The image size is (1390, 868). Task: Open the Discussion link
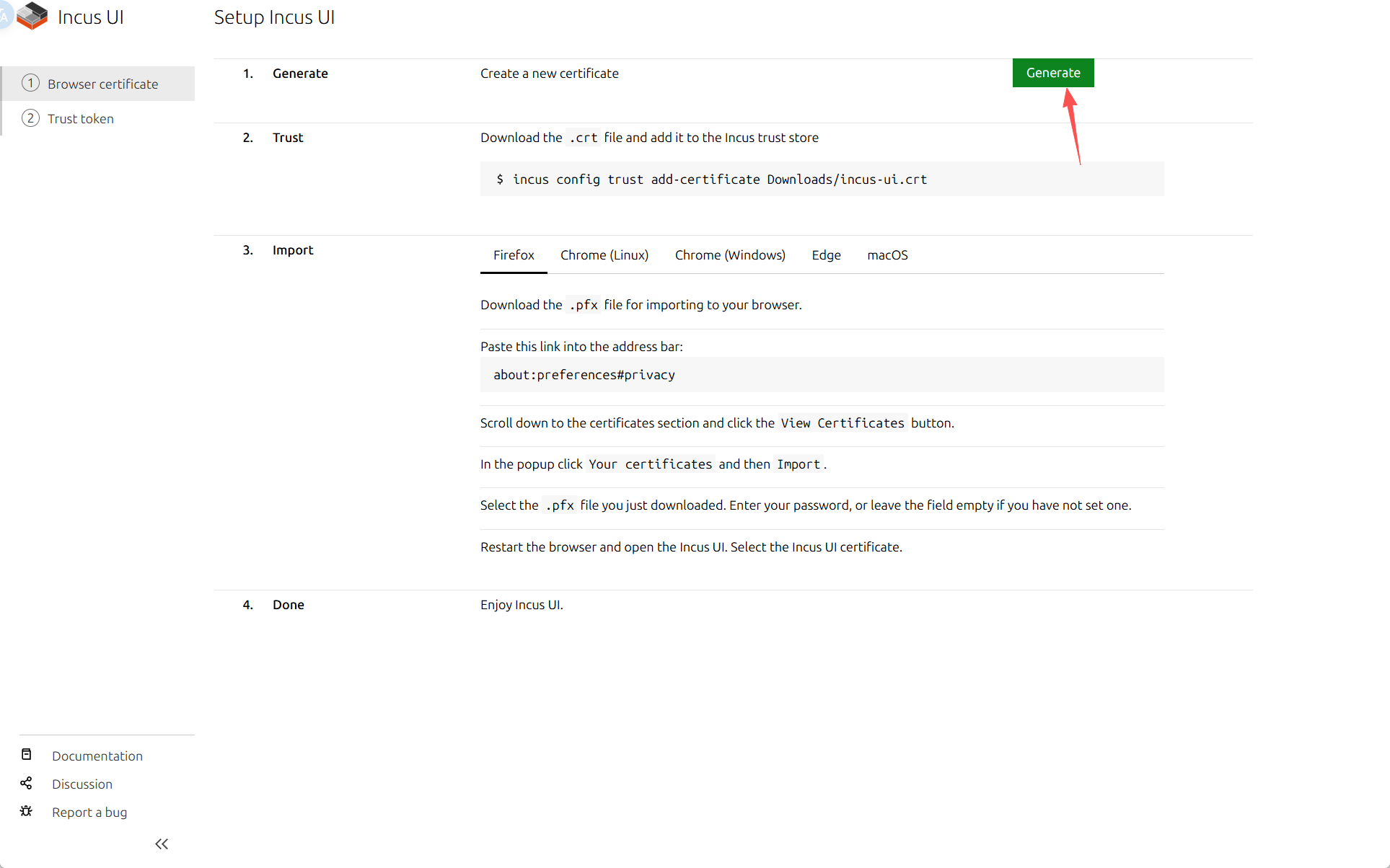(x=82, y=784)
